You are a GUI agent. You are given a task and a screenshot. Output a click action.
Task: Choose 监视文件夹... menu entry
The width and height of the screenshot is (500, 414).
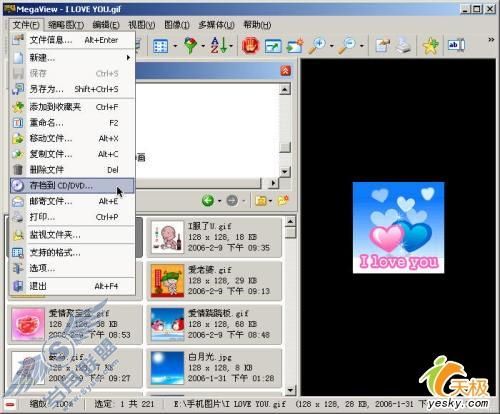click(72, 235)
